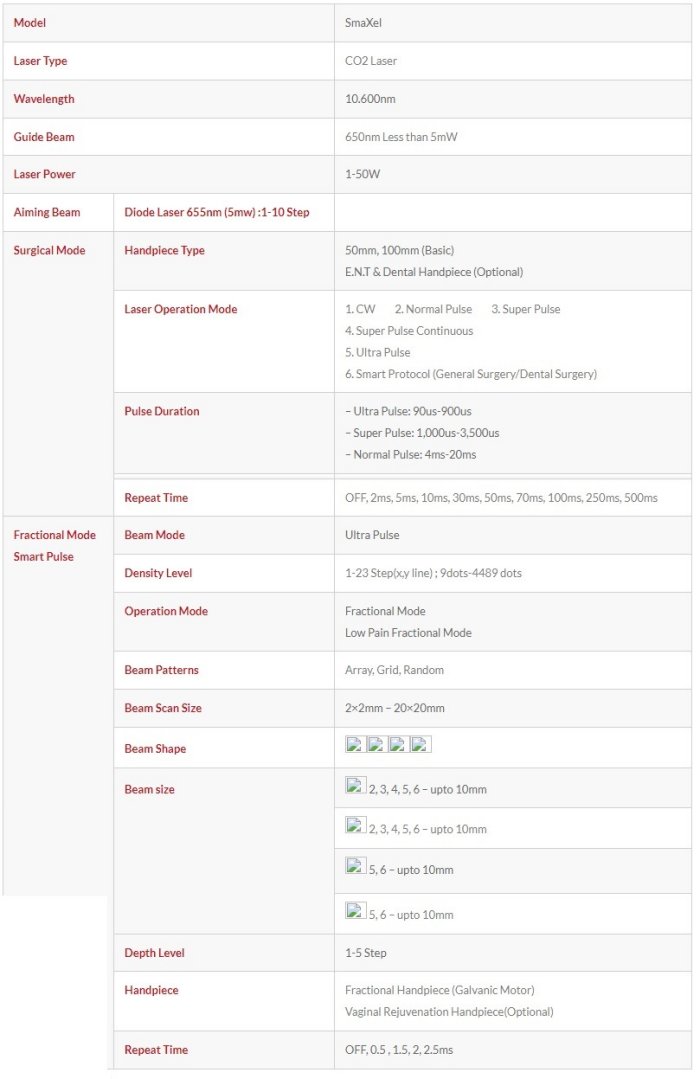The image size is (700, 1079).
Task: Select the Wavelength 10.600nm value
Action: point(372,99)
